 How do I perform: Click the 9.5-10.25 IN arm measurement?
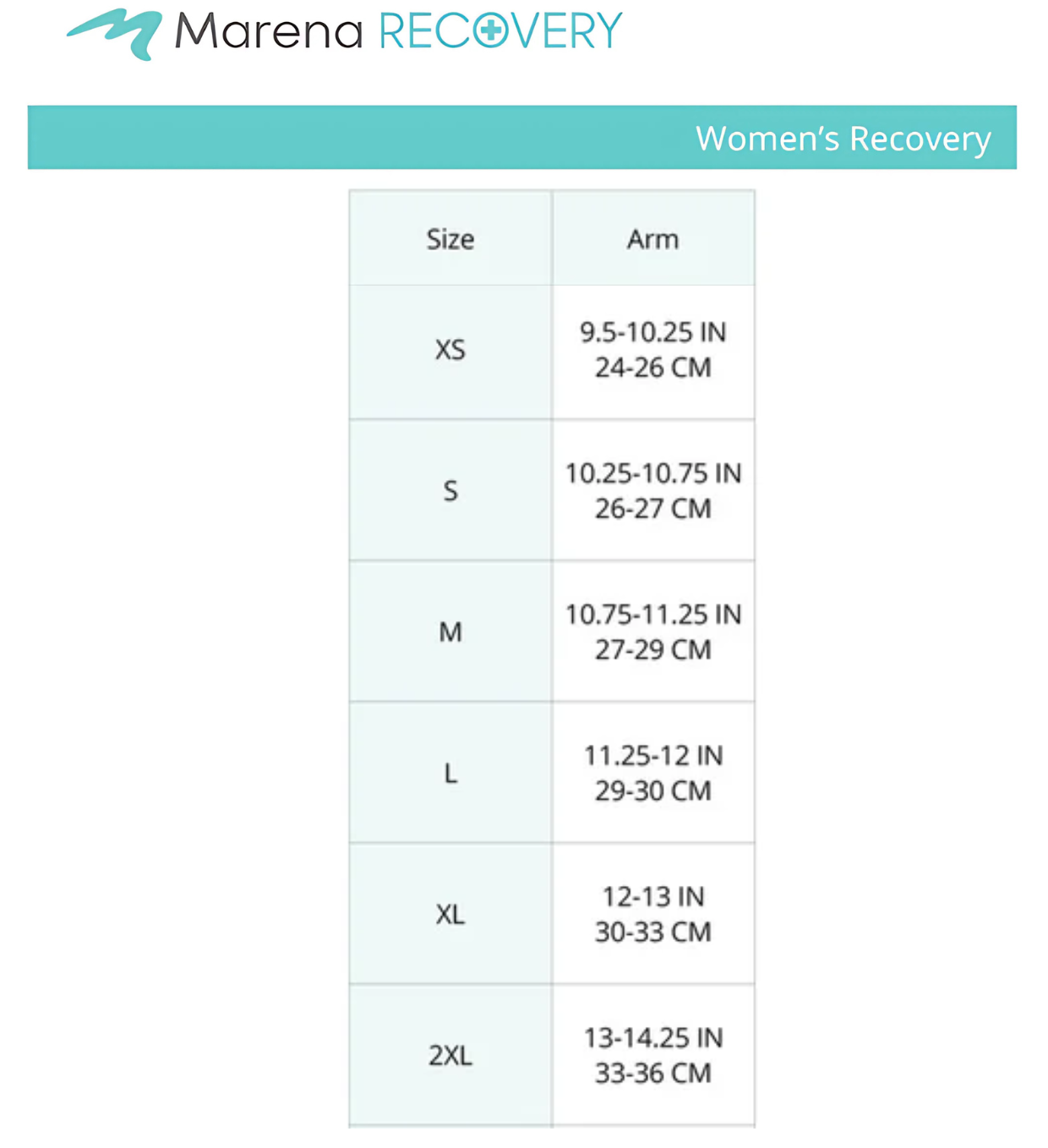pos(652,332)
